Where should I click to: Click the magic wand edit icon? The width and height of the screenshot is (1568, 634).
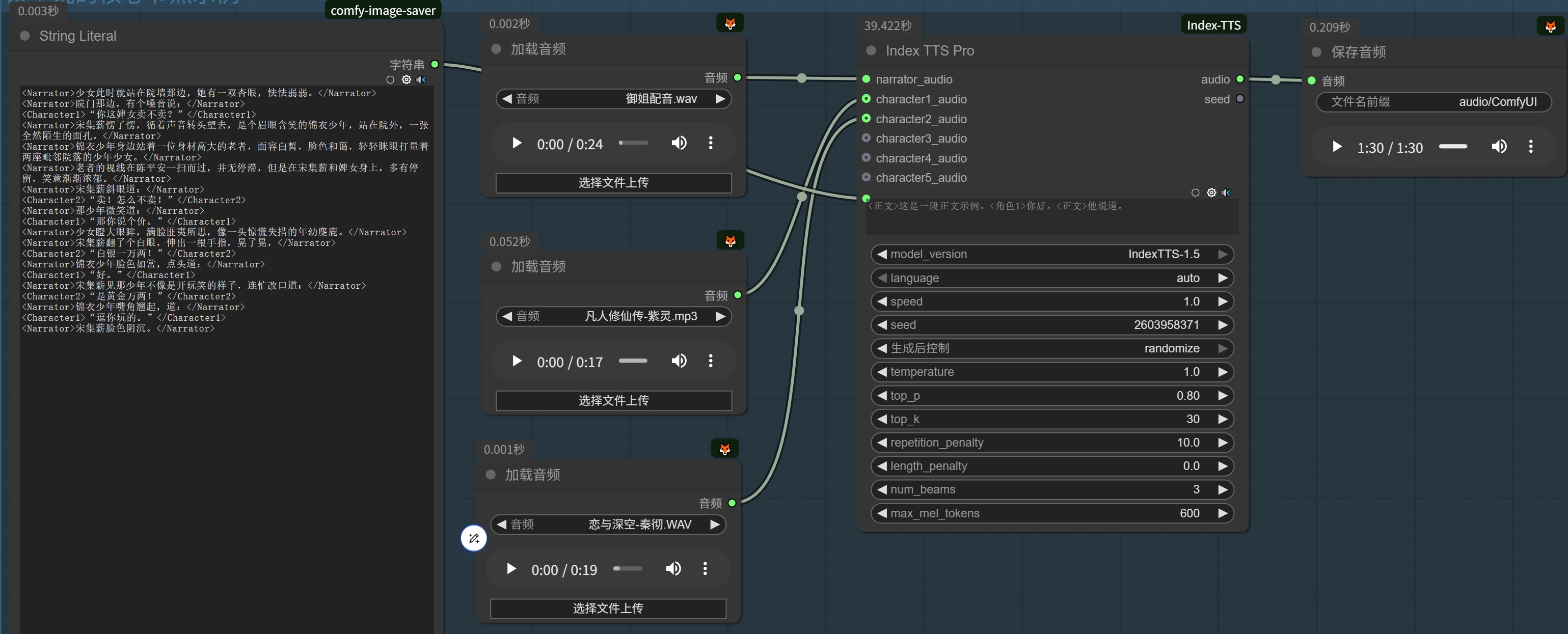pos(474,538)
